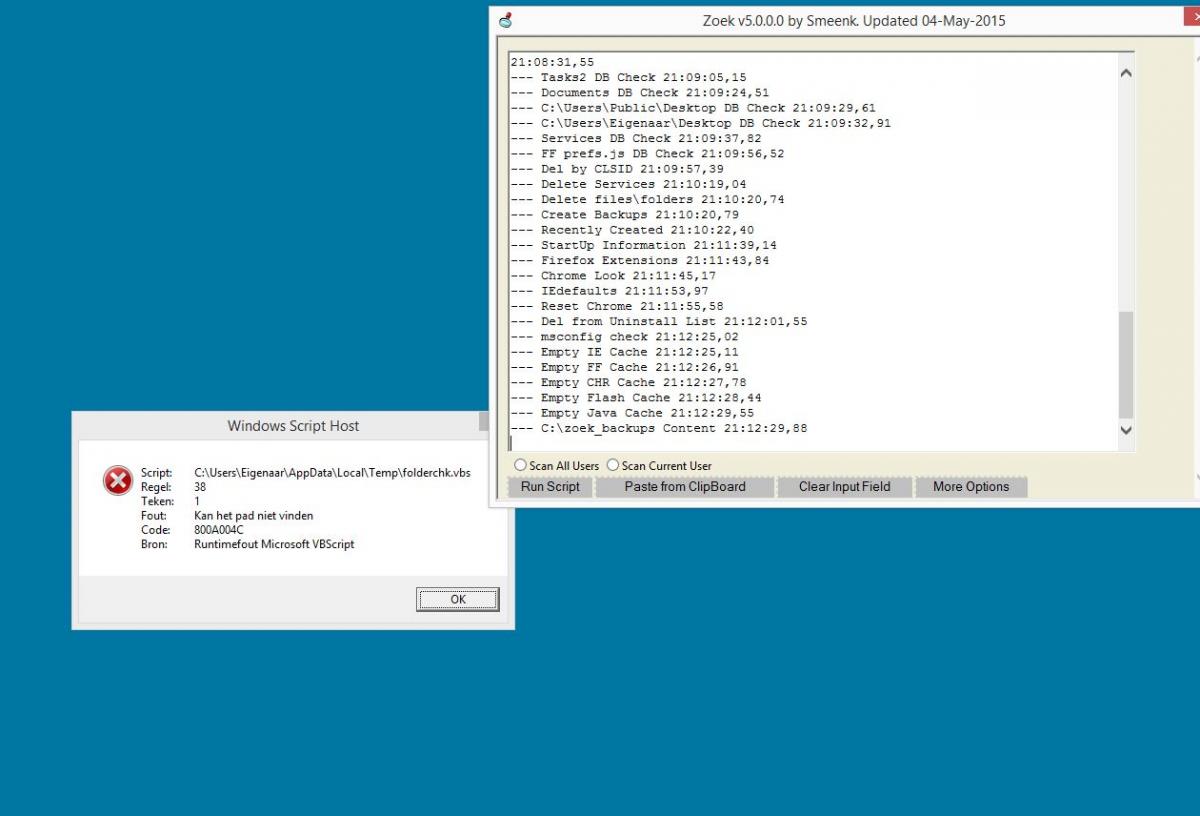Click the Zoek v5.0.0.0 title bar text

tap(854, 20)
